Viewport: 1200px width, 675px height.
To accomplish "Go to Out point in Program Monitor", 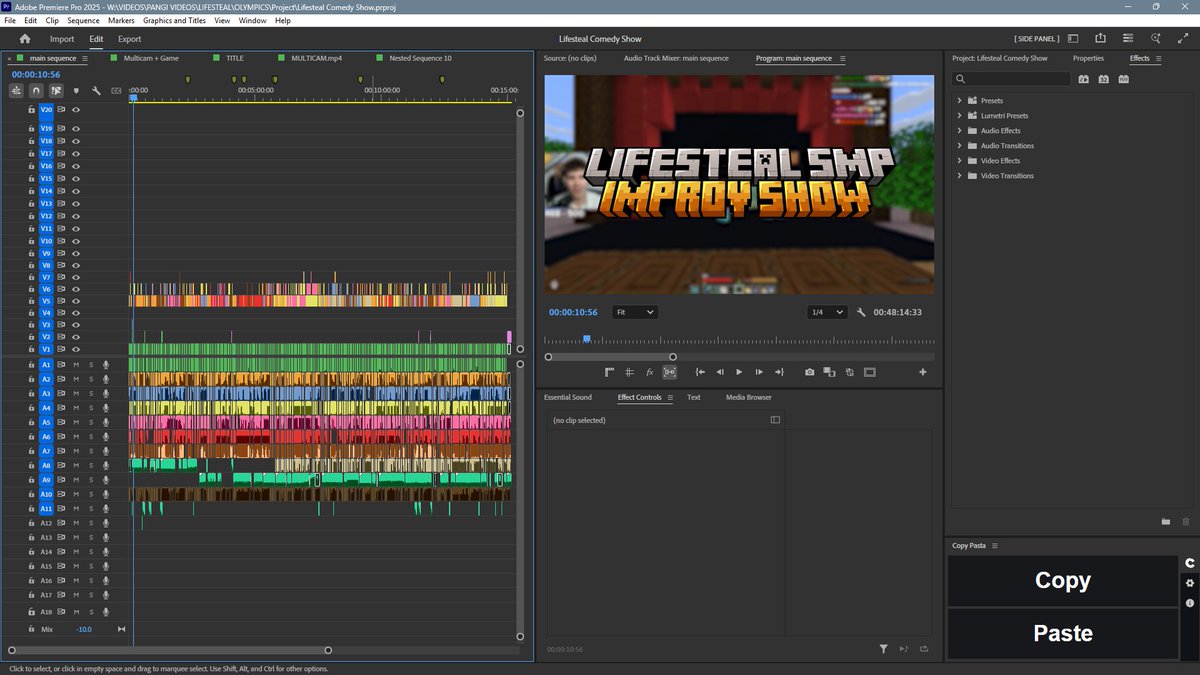I will (x=779, y=372).
